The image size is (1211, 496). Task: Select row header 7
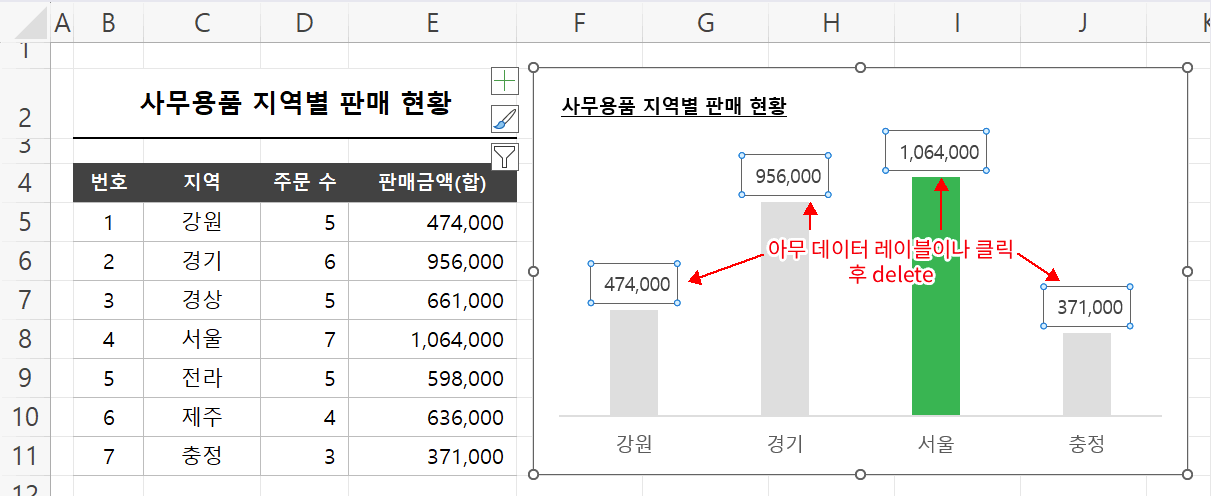coord(25,300)
